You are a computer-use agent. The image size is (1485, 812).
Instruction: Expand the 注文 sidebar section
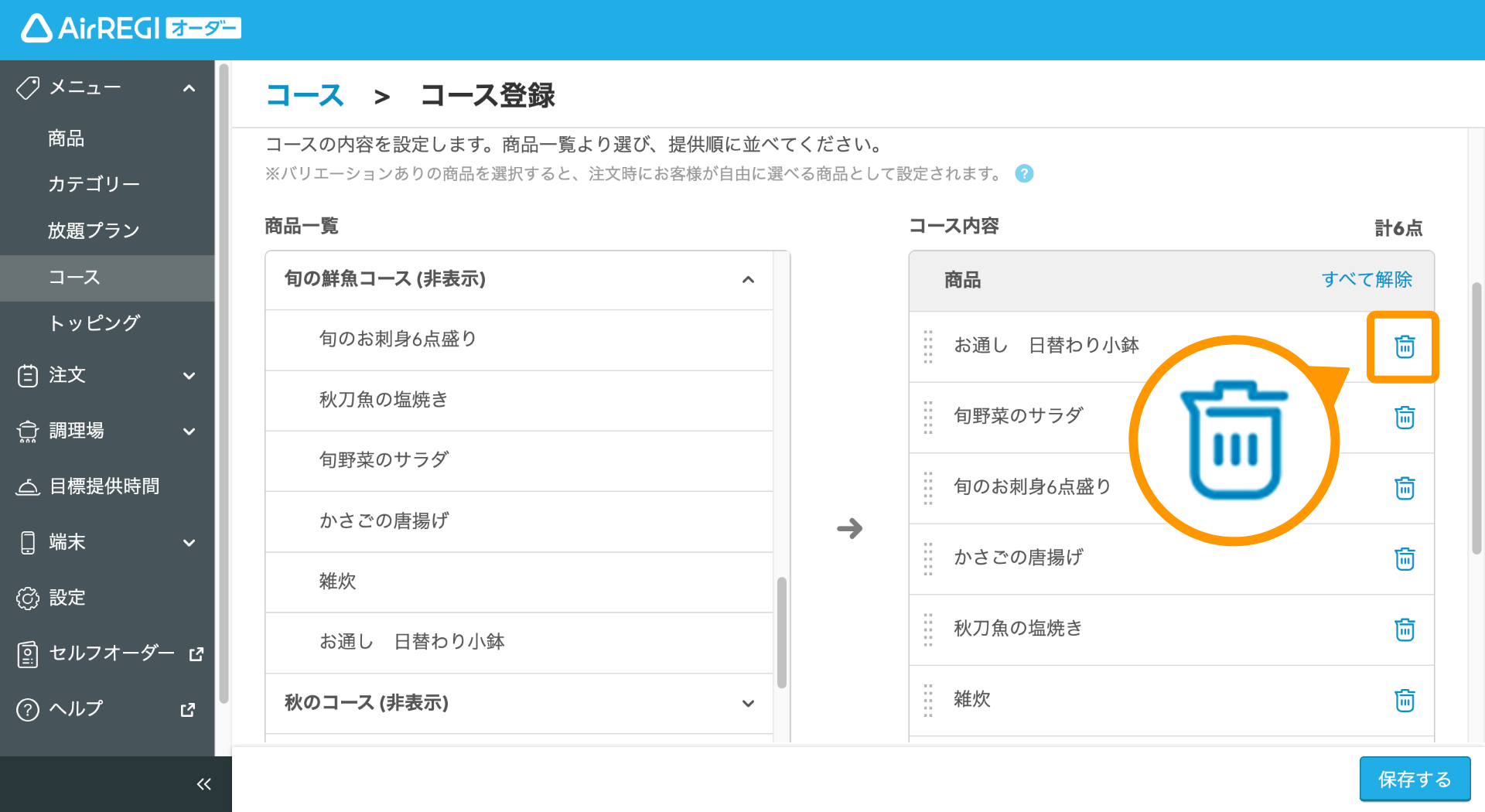coord(189,376)
